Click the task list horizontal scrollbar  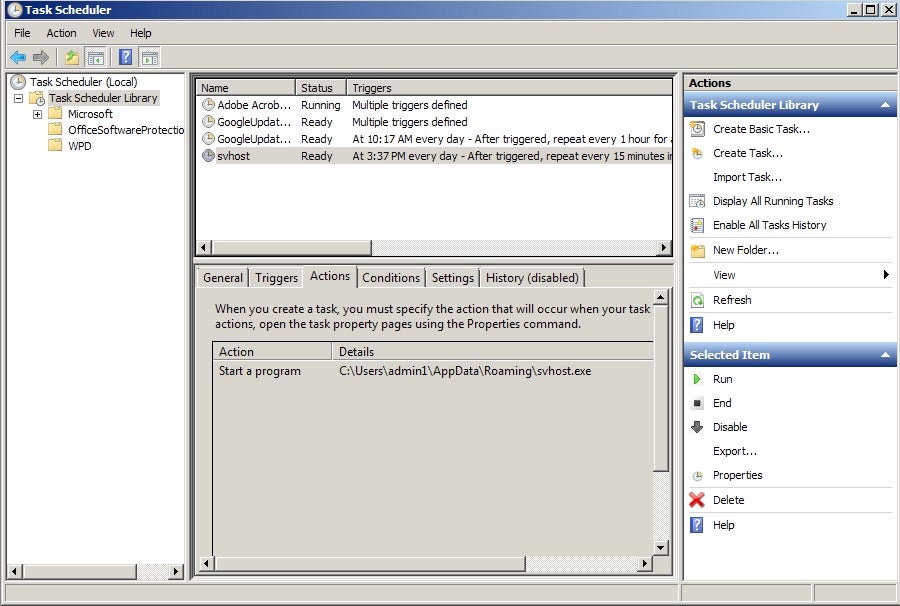(x=290, y=247)
